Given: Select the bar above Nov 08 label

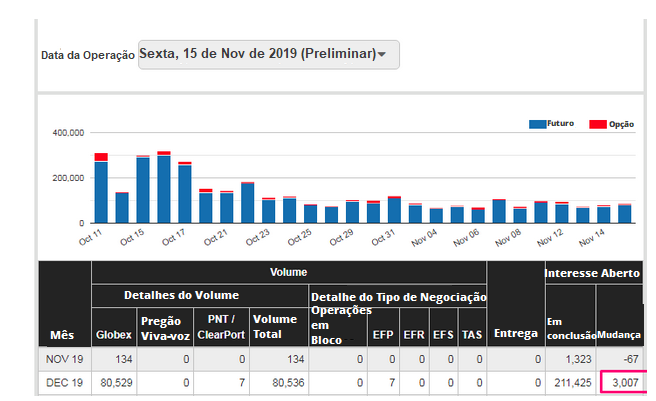Looking at the screenshot, I should pos(520,215).
